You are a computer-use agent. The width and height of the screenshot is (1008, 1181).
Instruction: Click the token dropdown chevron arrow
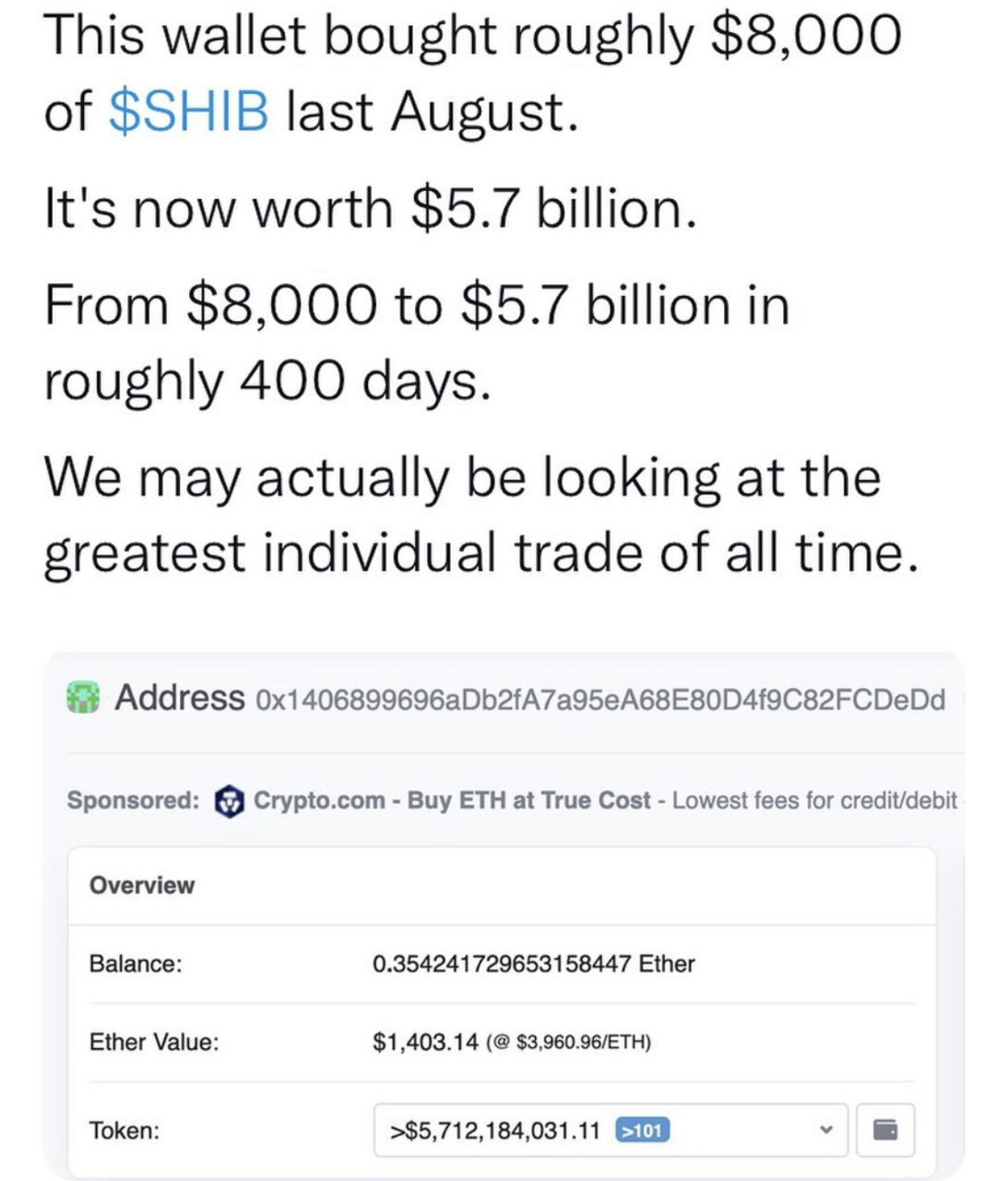pos(826,1129)
